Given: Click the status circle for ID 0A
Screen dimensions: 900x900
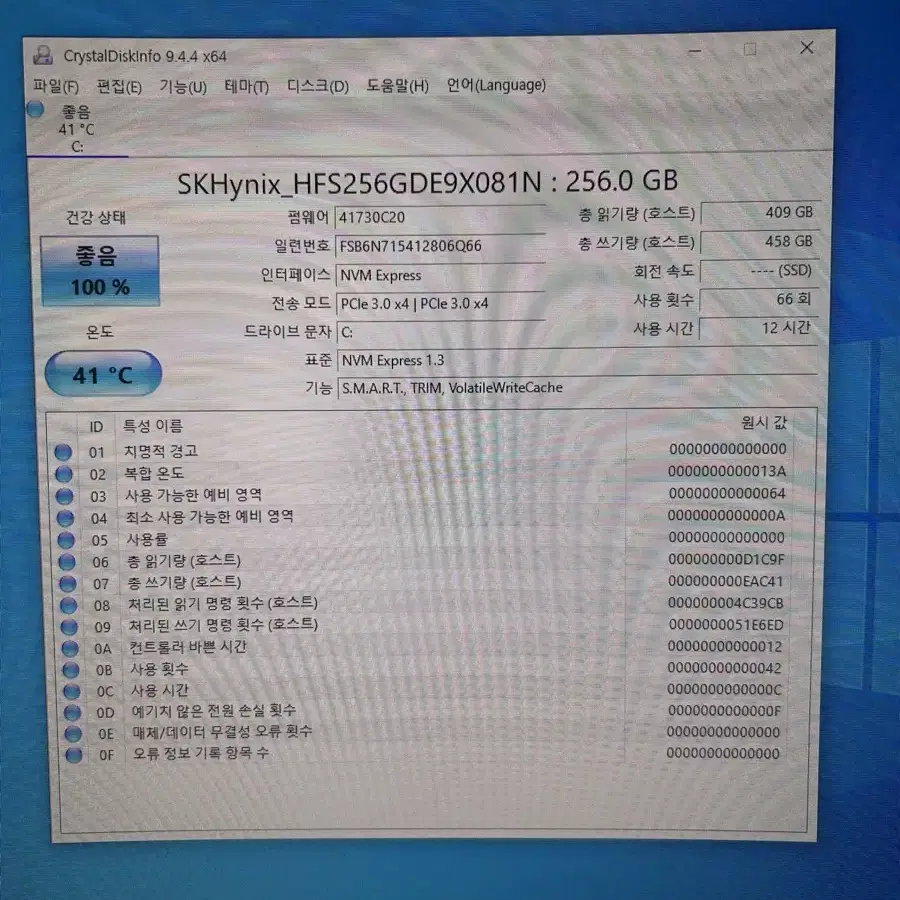Looking at the screenshot, I should 70,649.
